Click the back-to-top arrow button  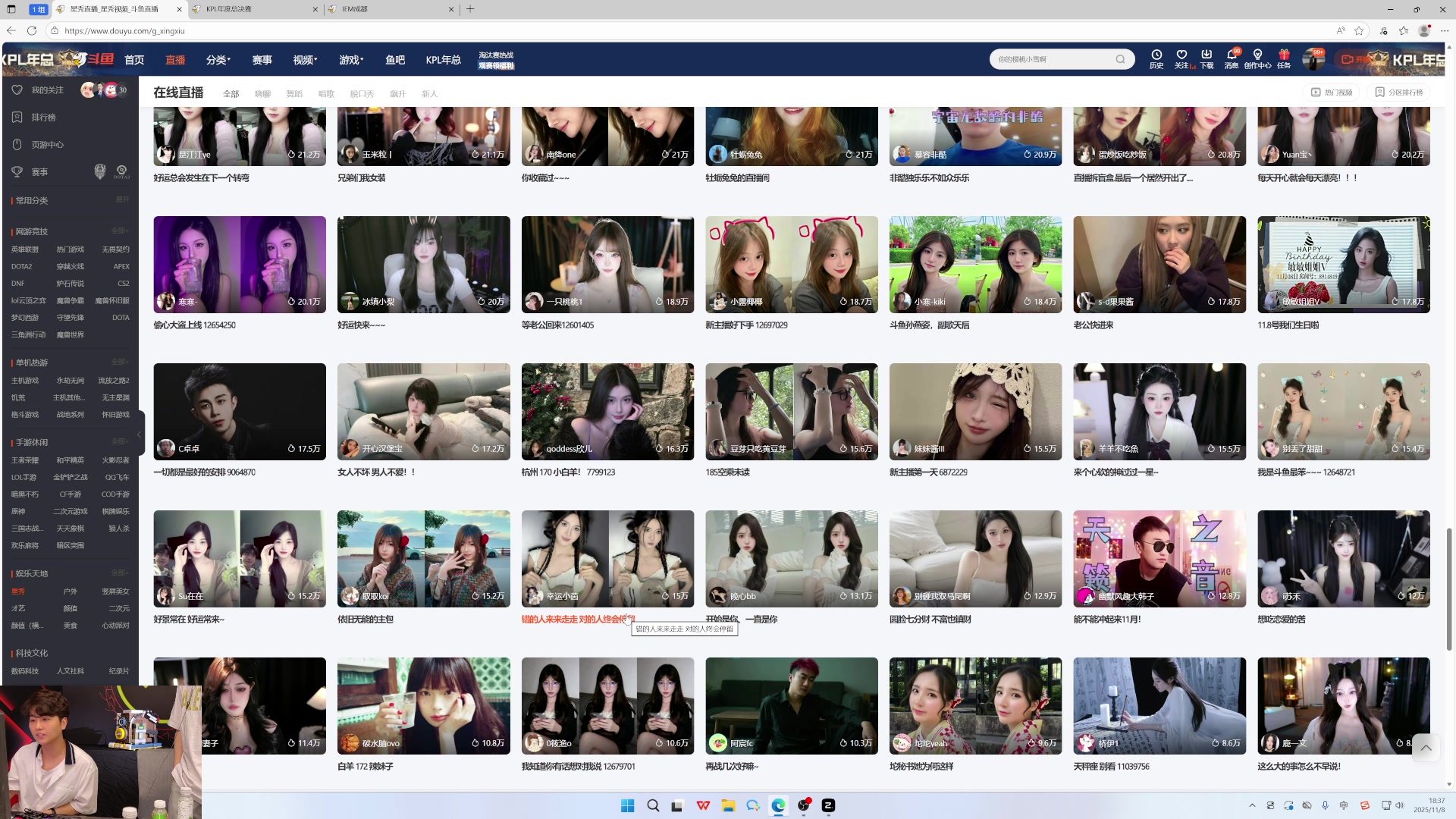pos(1426,748)
